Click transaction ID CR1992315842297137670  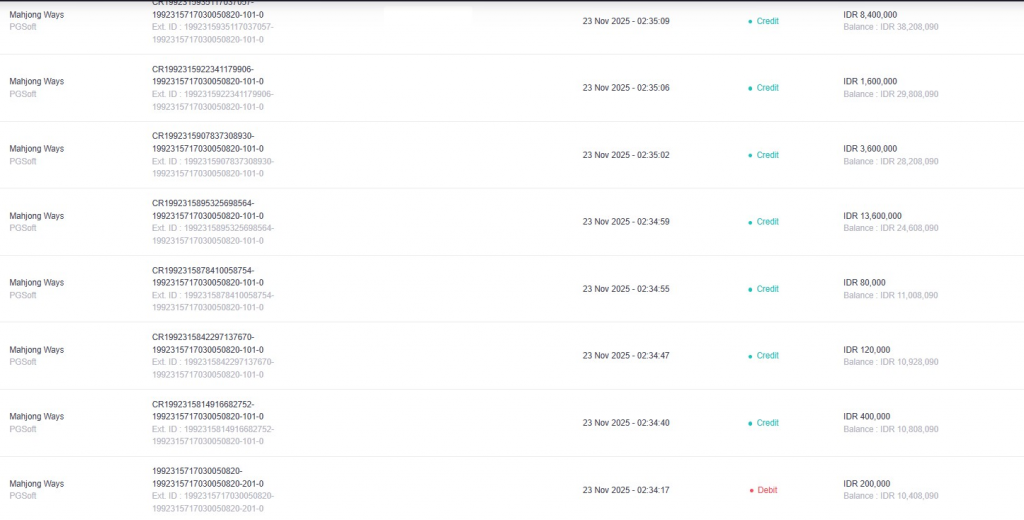(203, 337)
